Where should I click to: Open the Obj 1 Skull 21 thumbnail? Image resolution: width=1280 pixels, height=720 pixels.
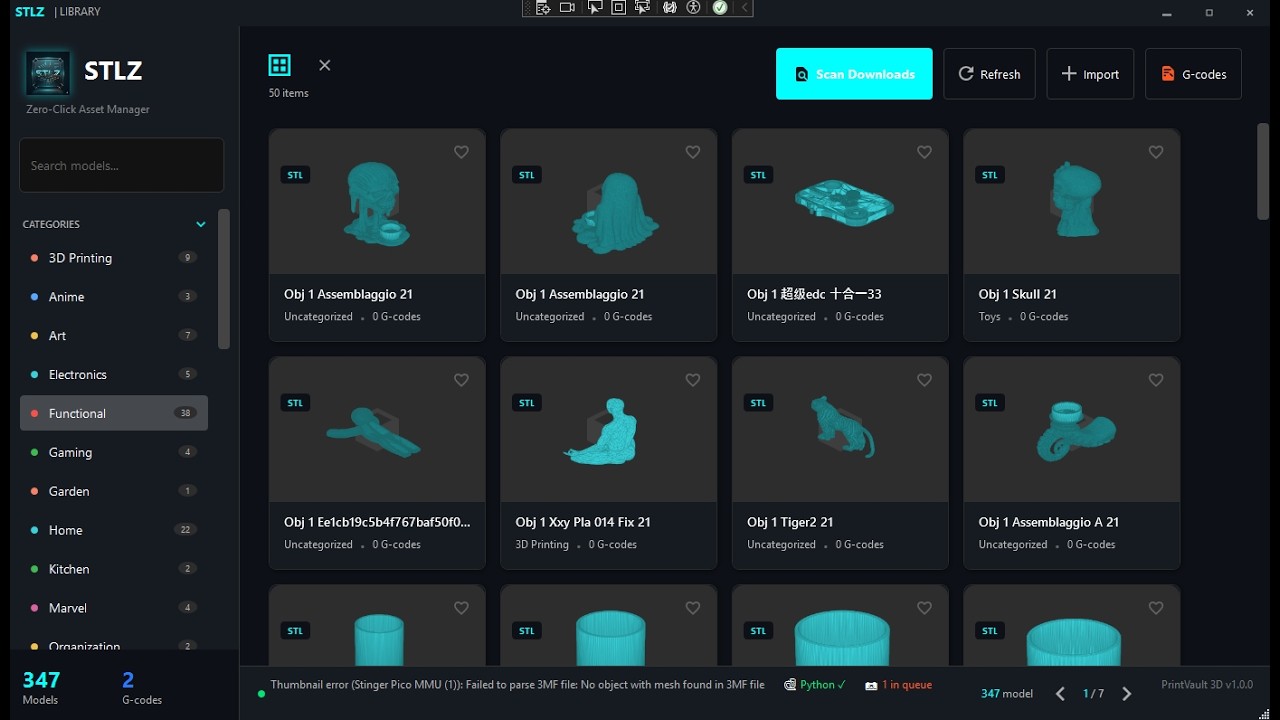(1072, 201)
